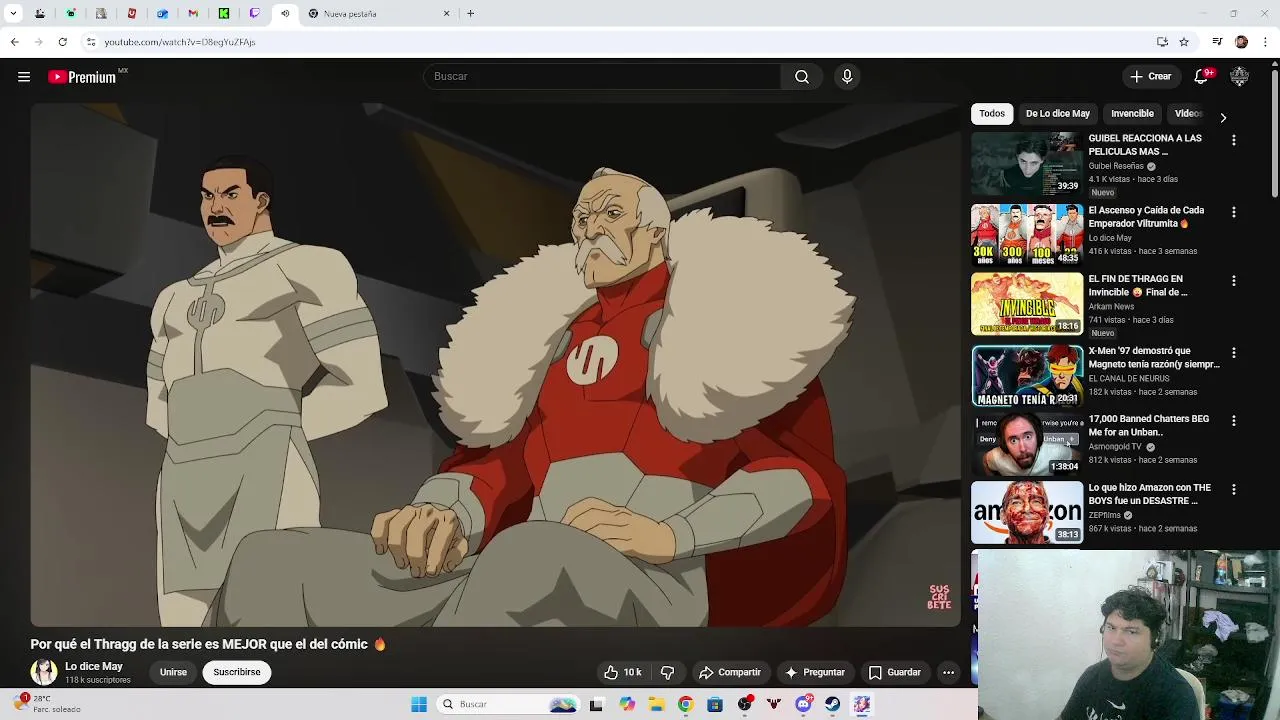
Task: Subscribe with the Suscribirse button
Action: 237,672
